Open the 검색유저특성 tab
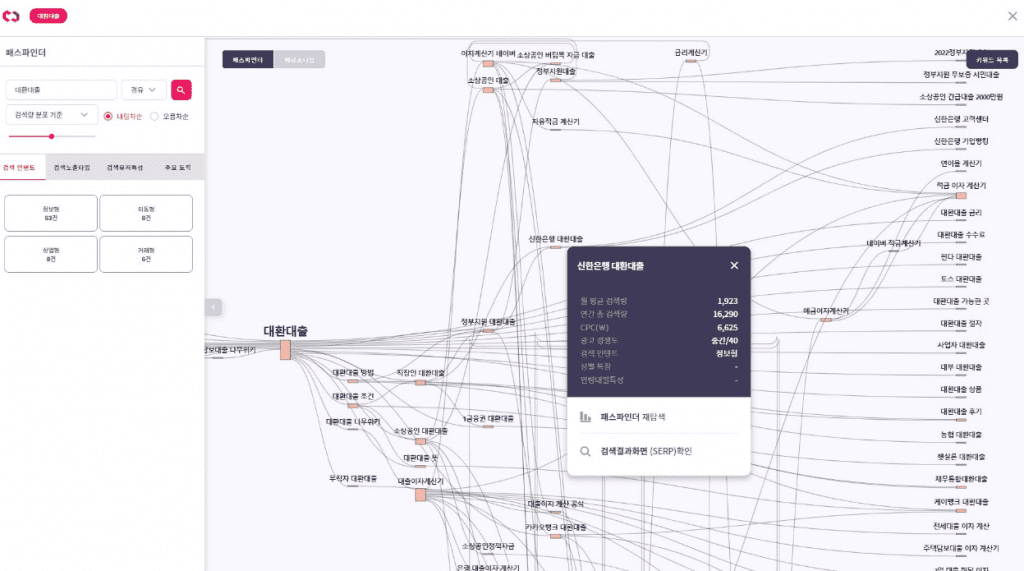This screenshot has width=1024, height=571. pos(125,167)
